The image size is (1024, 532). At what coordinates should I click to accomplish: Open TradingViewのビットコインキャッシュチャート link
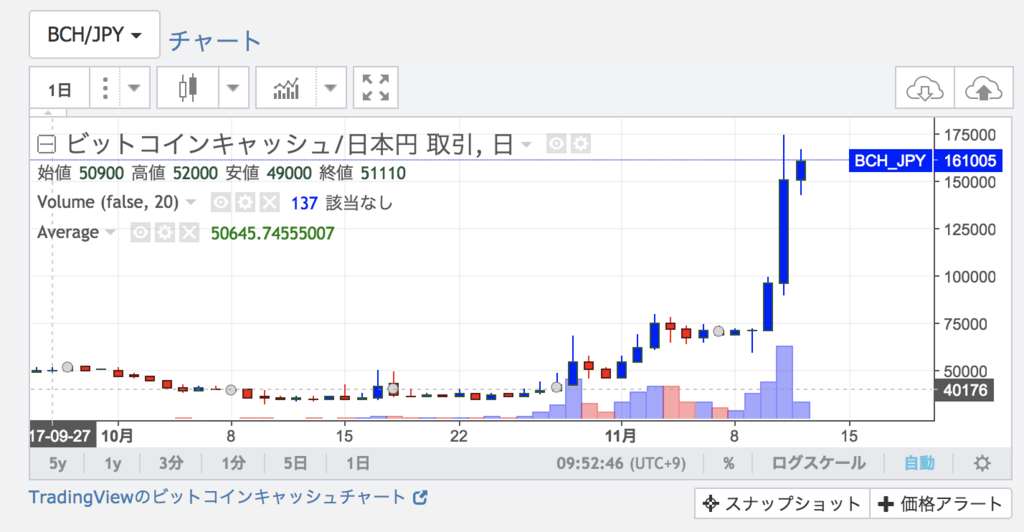228,497
